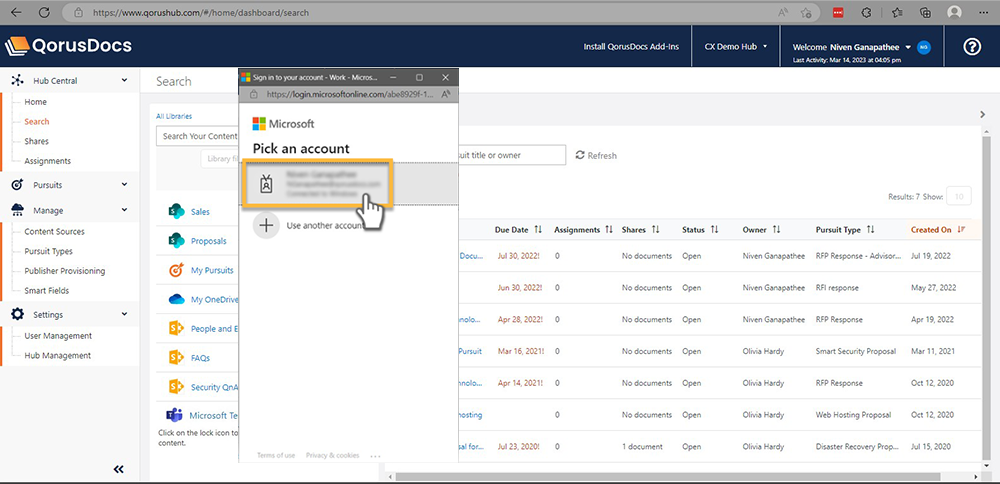Open the favorites list icon
Viewport: 1000px width, 484px height.
(x=897, y=12)
